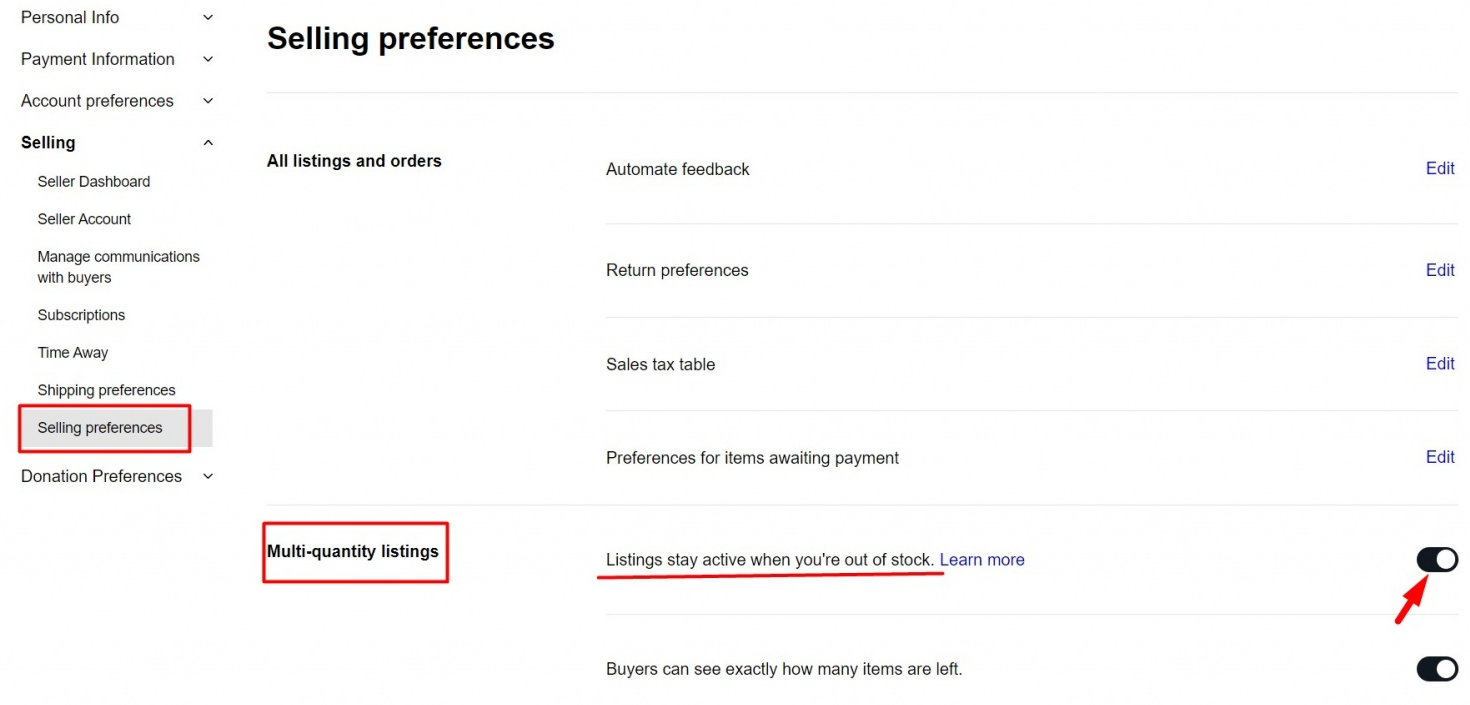Edit Return preferences

click(1439, 270)
